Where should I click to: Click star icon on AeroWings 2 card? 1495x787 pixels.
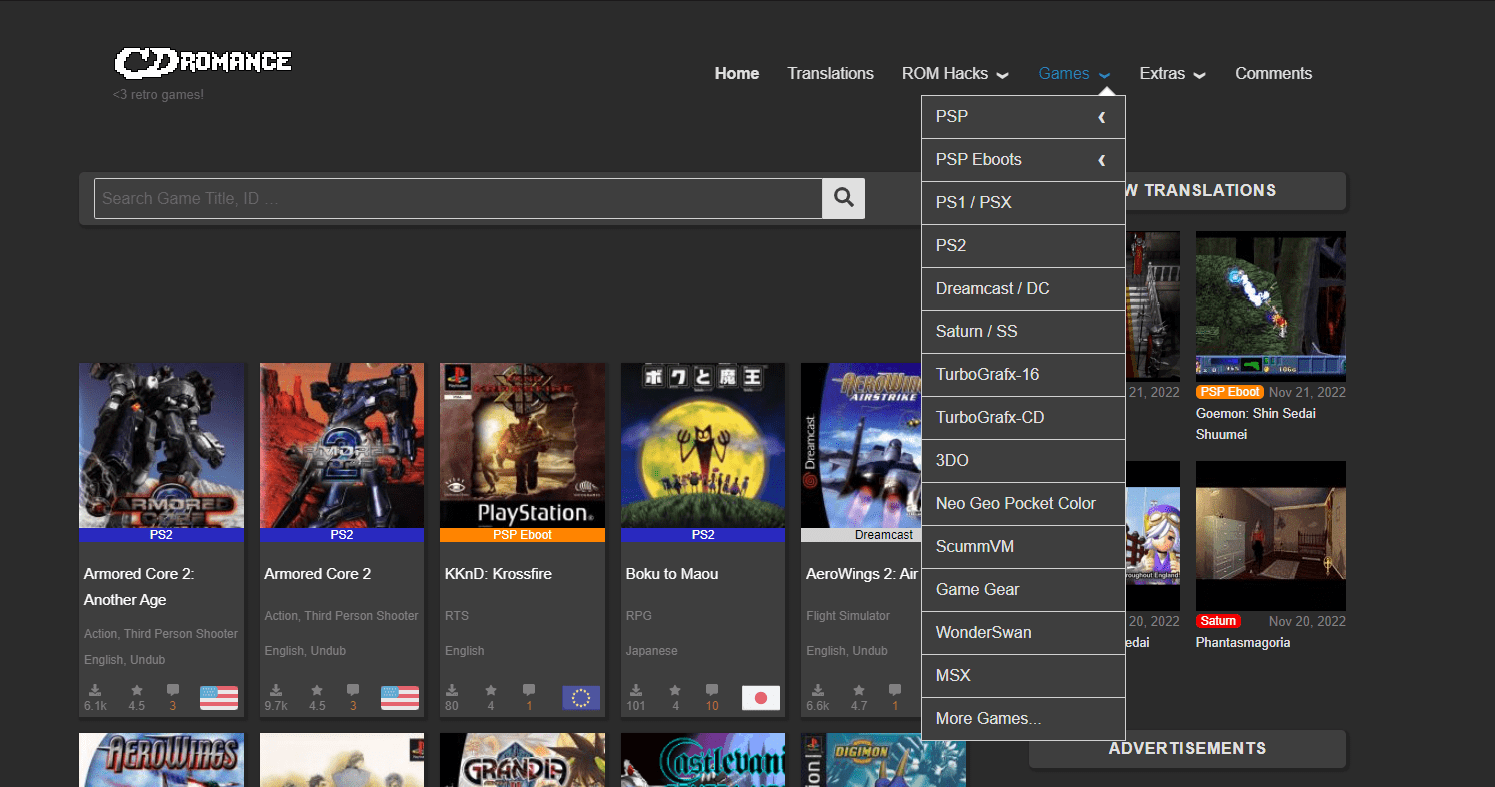pos(858,690)
